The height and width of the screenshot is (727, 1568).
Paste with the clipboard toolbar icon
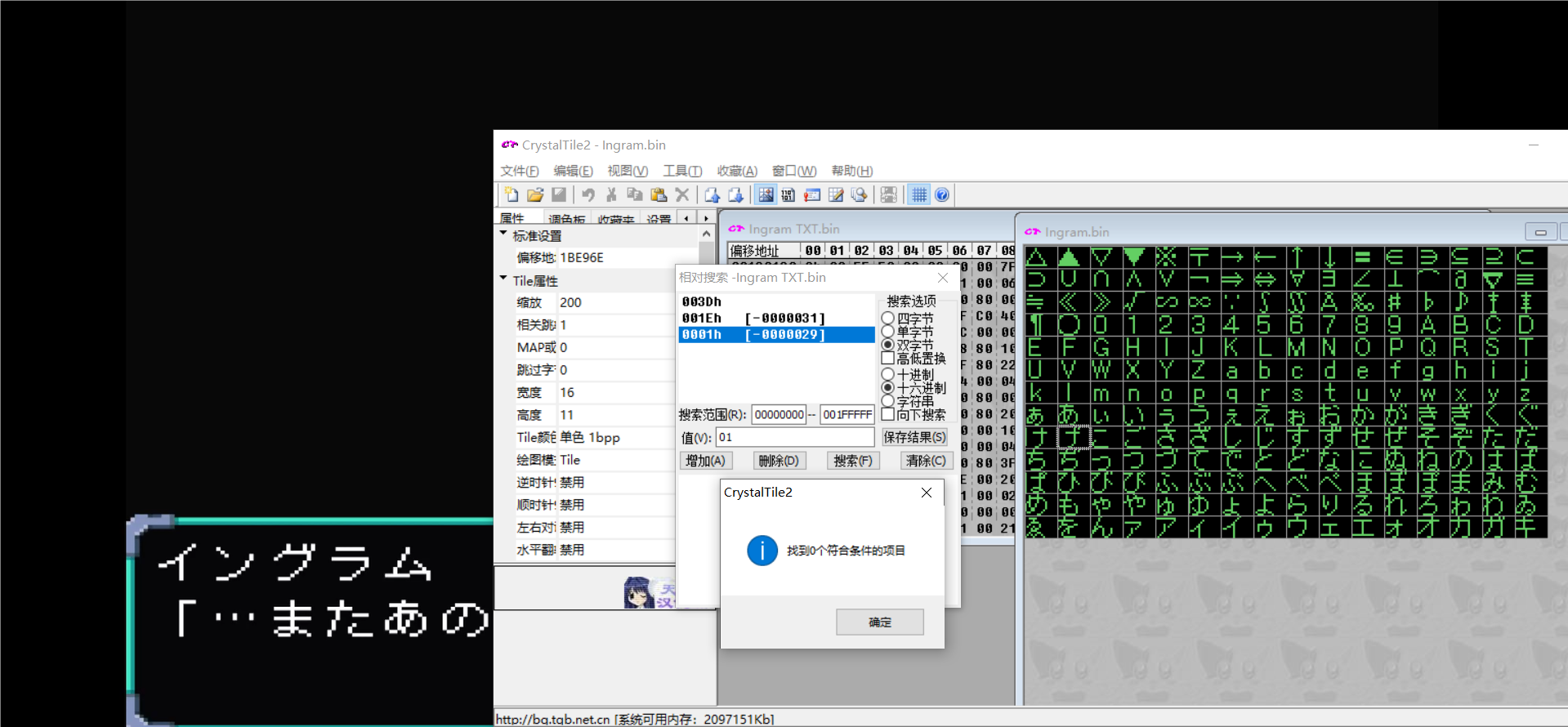pyautogui.click(x=659, y=194)
